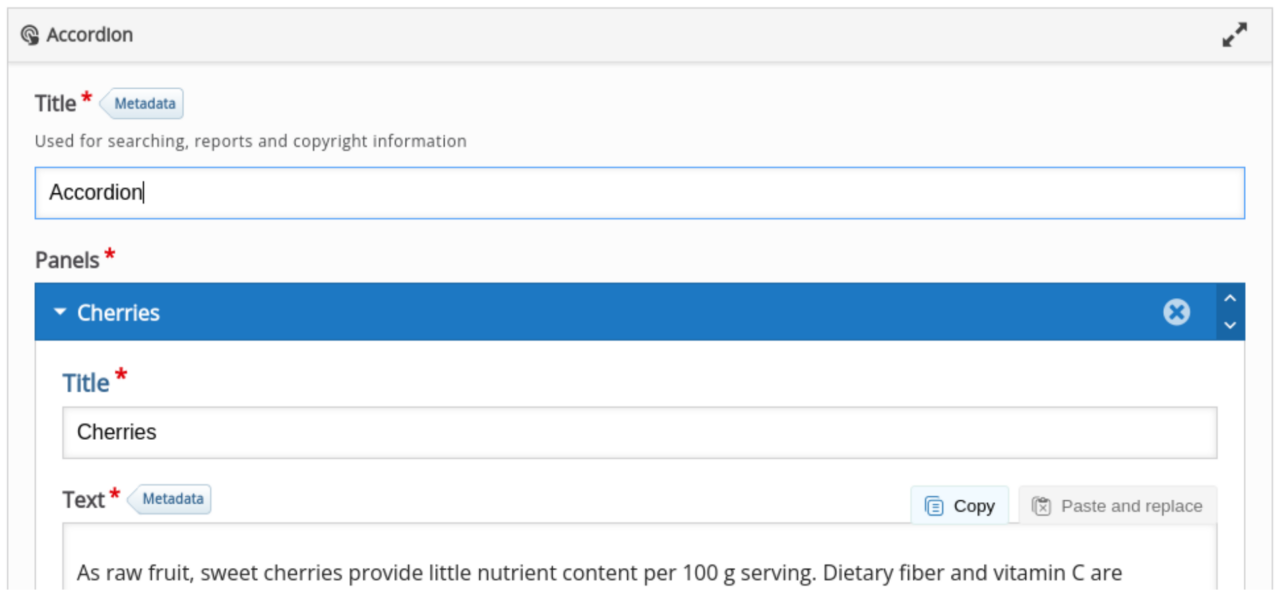Remove the Cherries panel via its X icon
This screenshot has height=603, width=1280.
[x=1176, y=312]
